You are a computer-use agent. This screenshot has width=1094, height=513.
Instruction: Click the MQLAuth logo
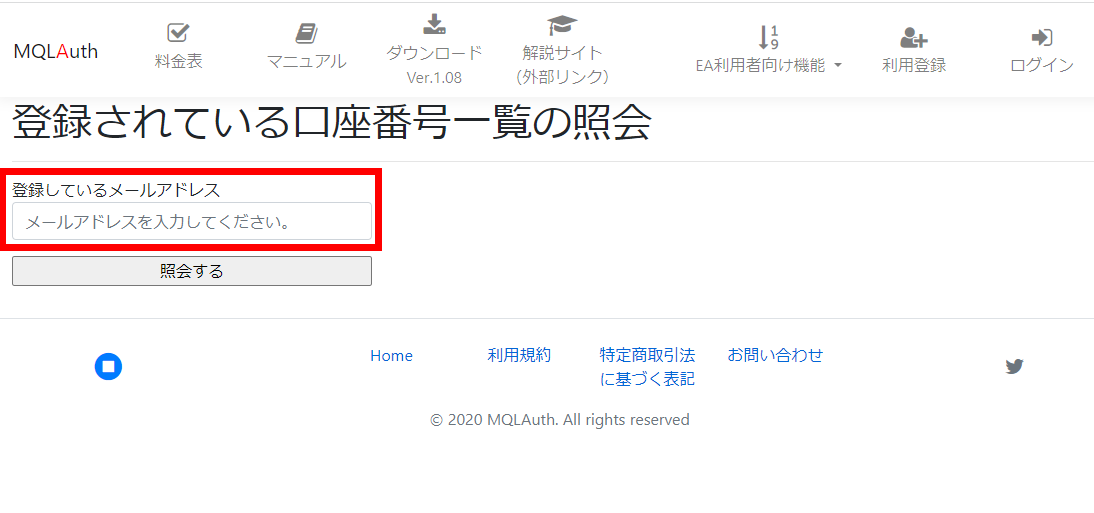click(56, 52)
